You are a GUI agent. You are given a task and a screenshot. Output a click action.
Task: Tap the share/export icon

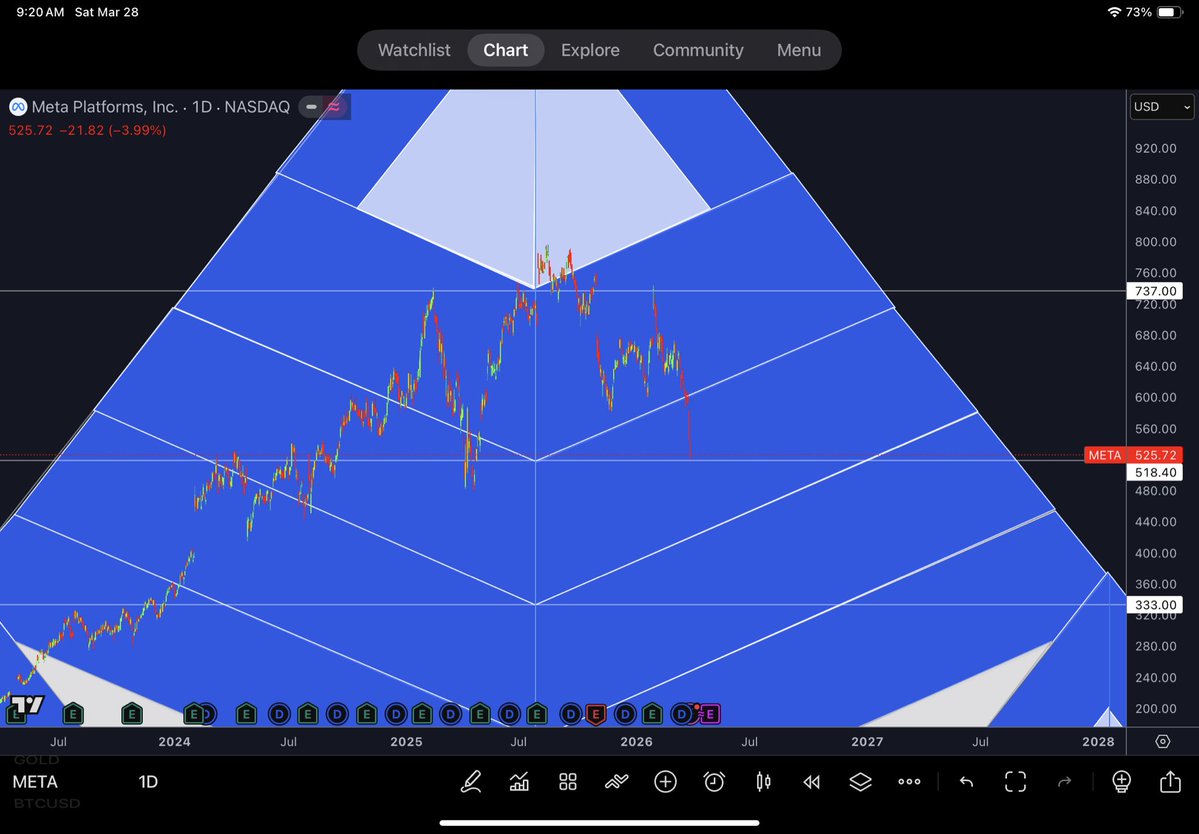pos(1169,781)
